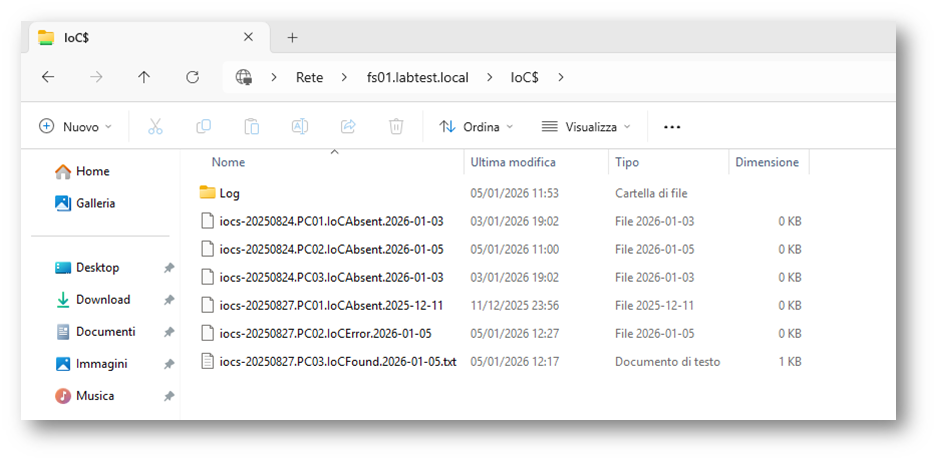
Task: Click the Delete trash icon
Action: click(396, 127)
